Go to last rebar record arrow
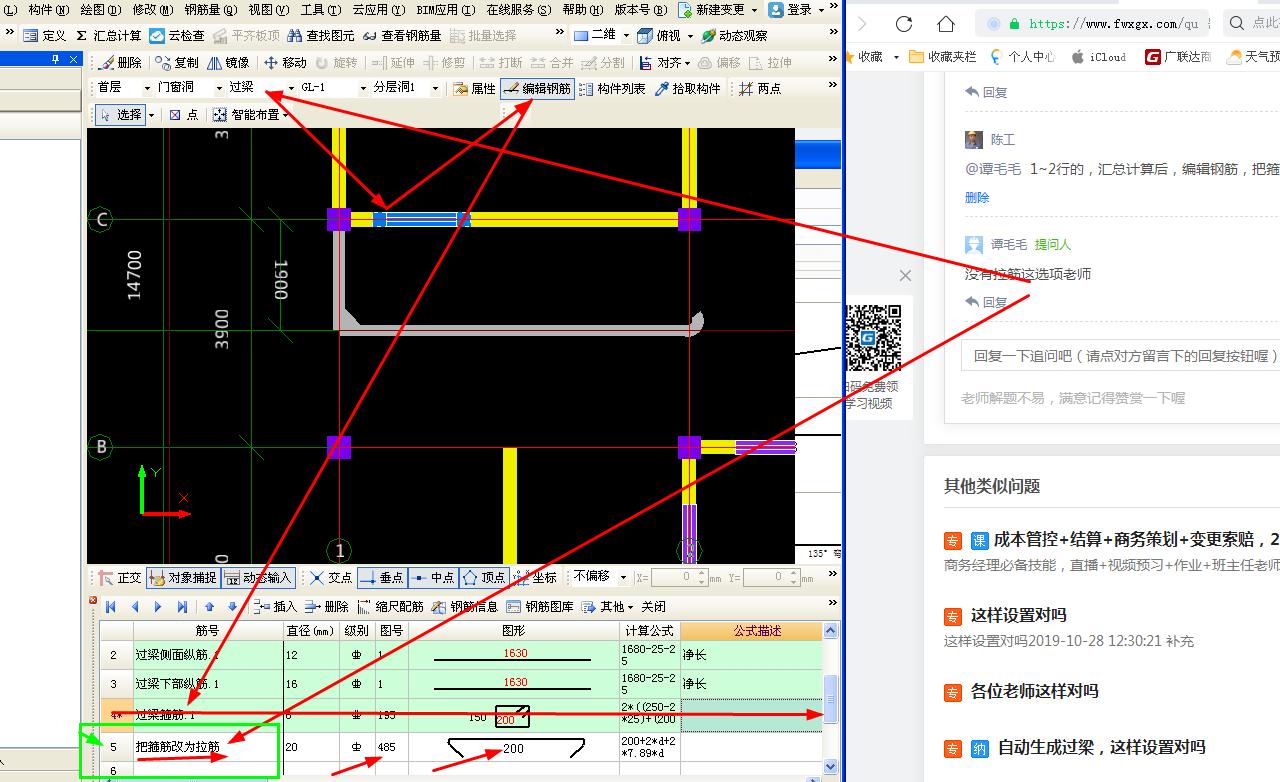This screenshot has width=1280, height=782. coord(182,606)
